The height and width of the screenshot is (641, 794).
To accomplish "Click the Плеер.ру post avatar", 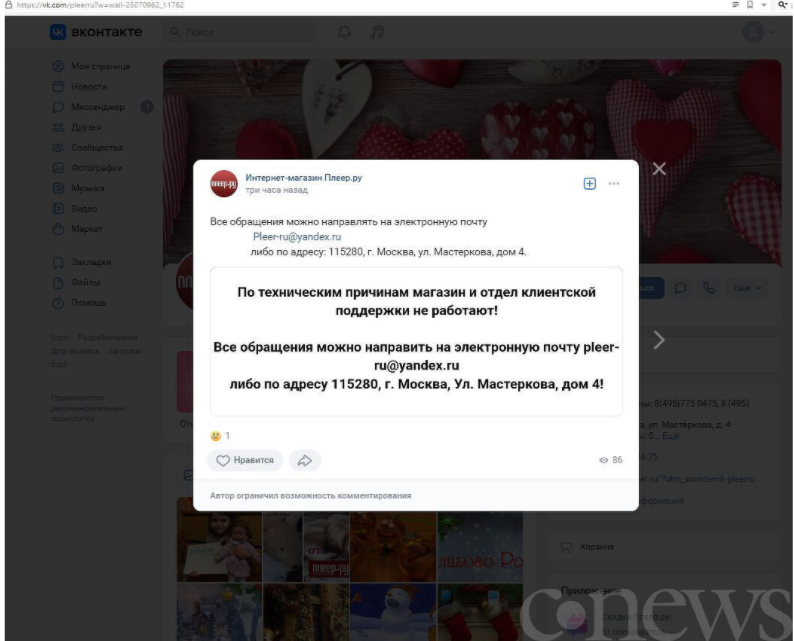I will tap(224, 183).
